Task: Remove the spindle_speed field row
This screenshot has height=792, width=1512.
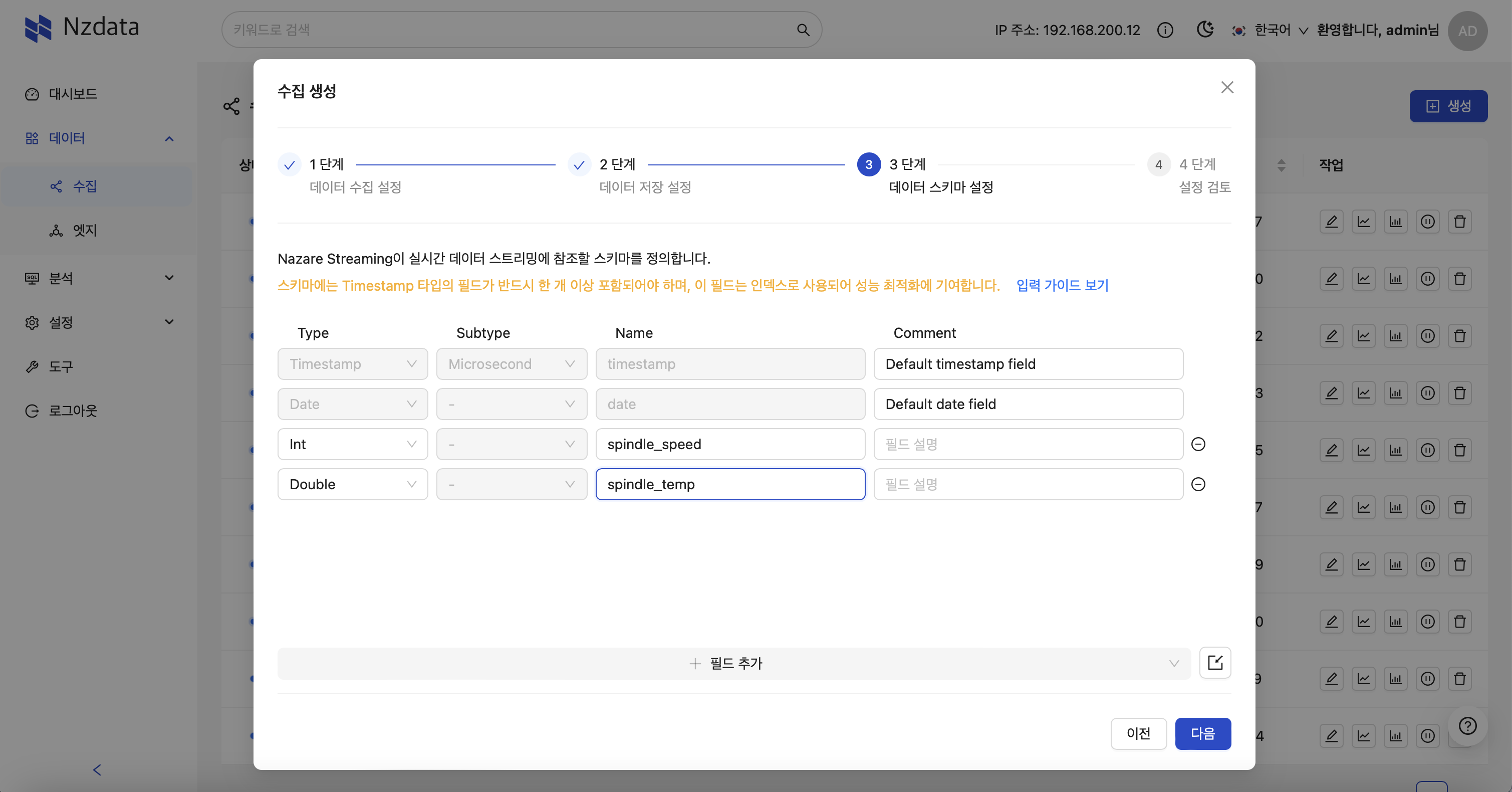Action: 1198,444
